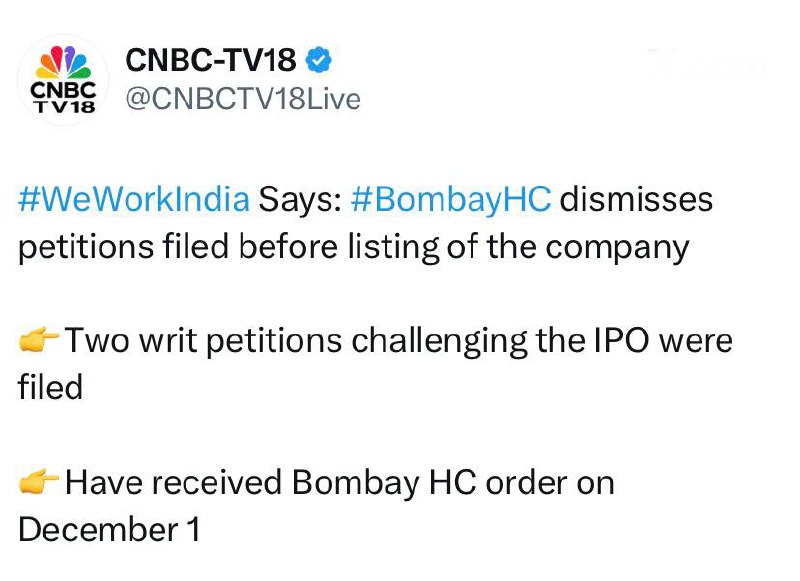Click the blue verified checkmark badge
This screenshot has width=800, height=581.
[x=318, y=60]
